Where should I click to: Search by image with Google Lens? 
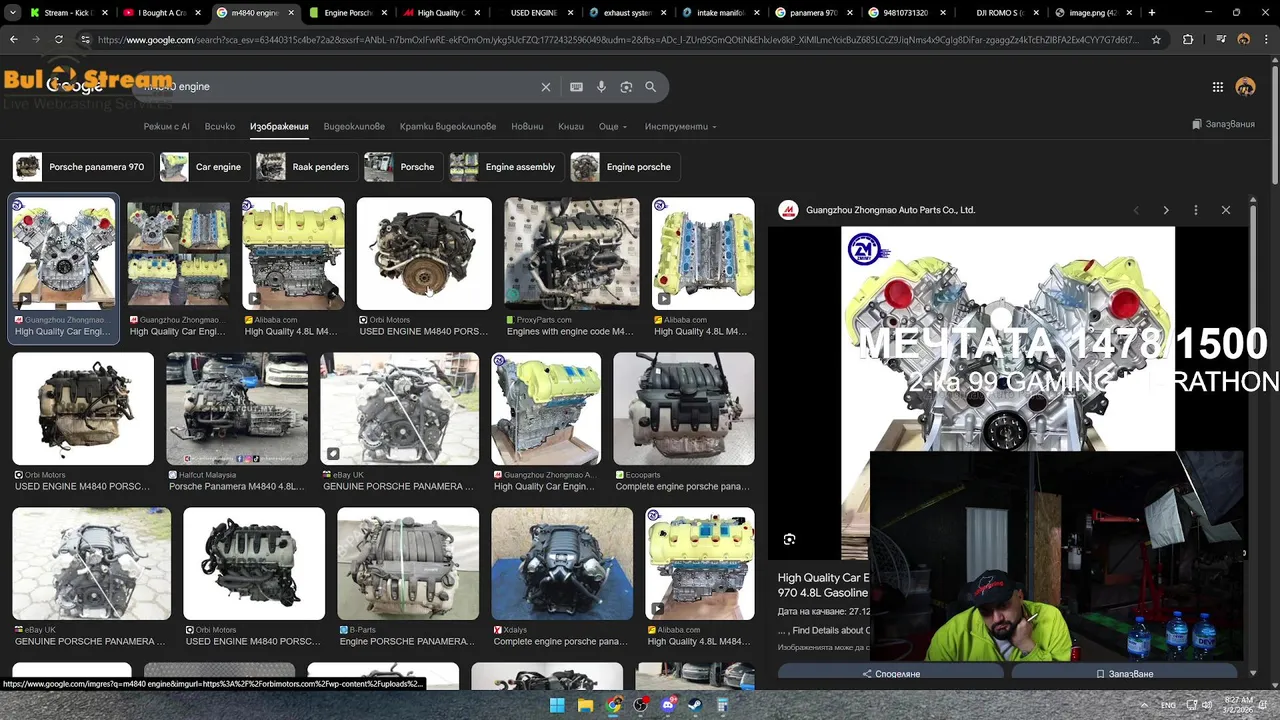point(626,87)
